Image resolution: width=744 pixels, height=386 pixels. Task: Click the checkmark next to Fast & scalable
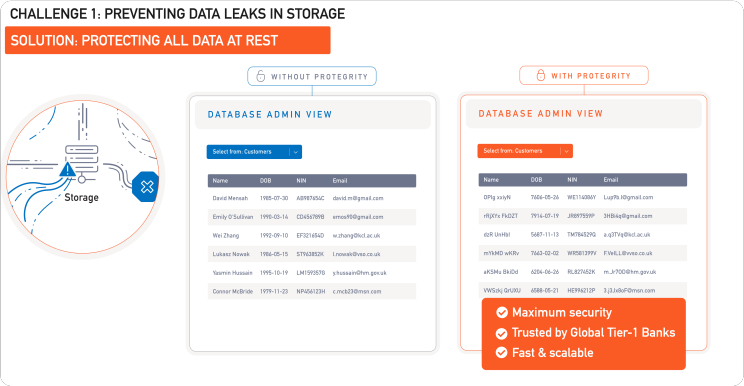click(502, 352)
